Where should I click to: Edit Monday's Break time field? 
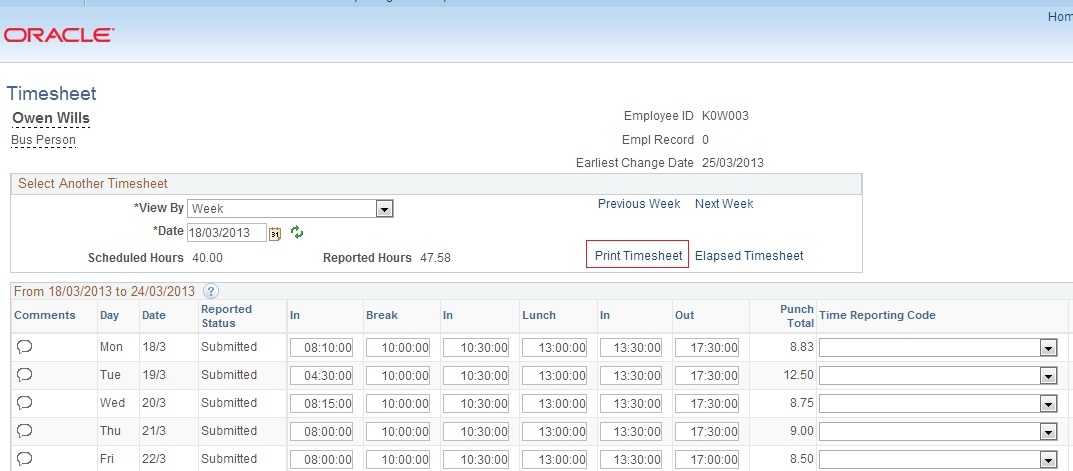(x=398, y=348)
